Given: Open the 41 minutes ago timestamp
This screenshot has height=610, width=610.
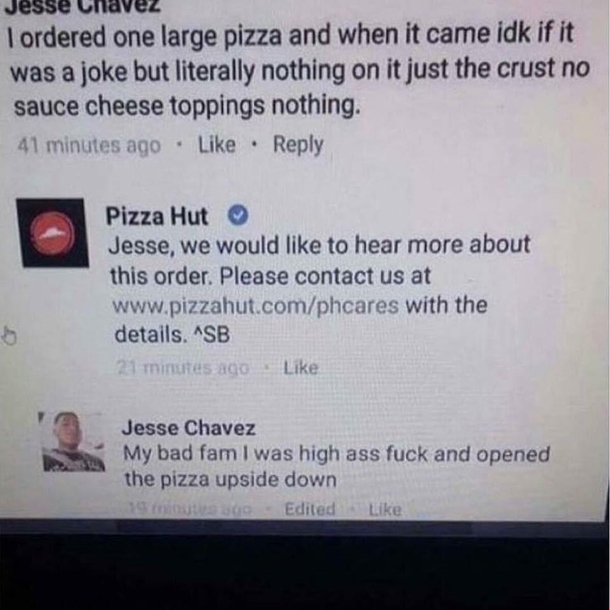Looking at the screenshot, I should point(89,146).
